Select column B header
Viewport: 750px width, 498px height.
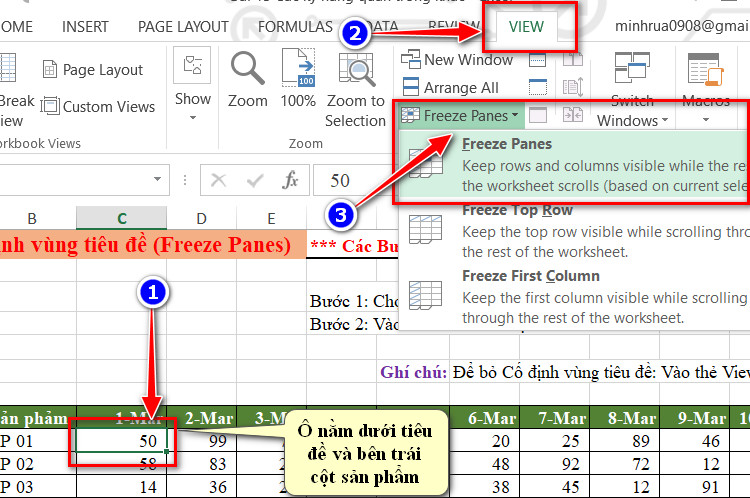32,219
